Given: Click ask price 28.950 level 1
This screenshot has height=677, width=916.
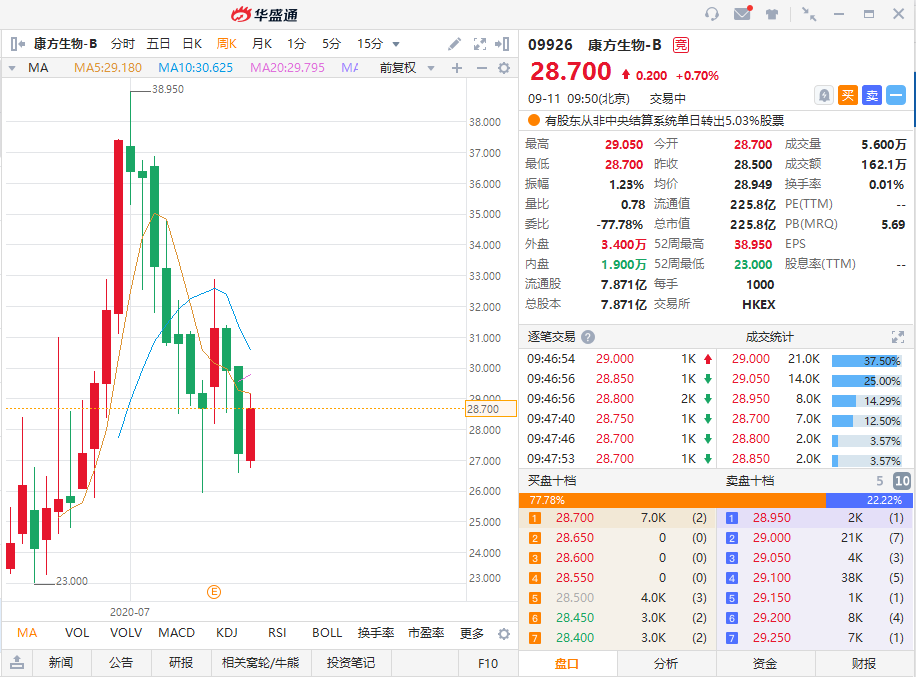Looking at the screenshot, I should [x=772, y=518].
